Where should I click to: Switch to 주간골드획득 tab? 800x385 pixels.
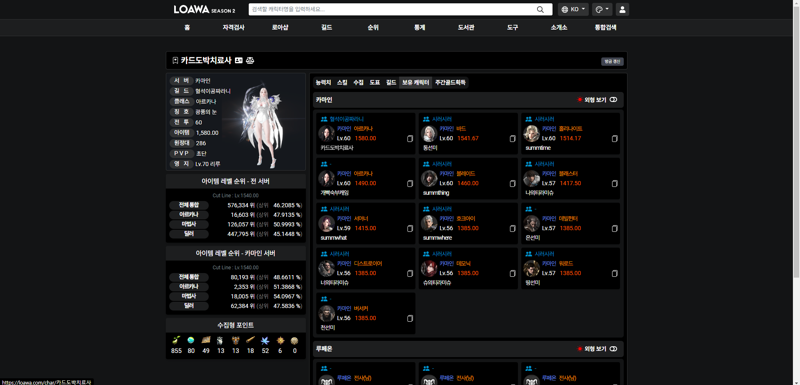coord(450,82)
